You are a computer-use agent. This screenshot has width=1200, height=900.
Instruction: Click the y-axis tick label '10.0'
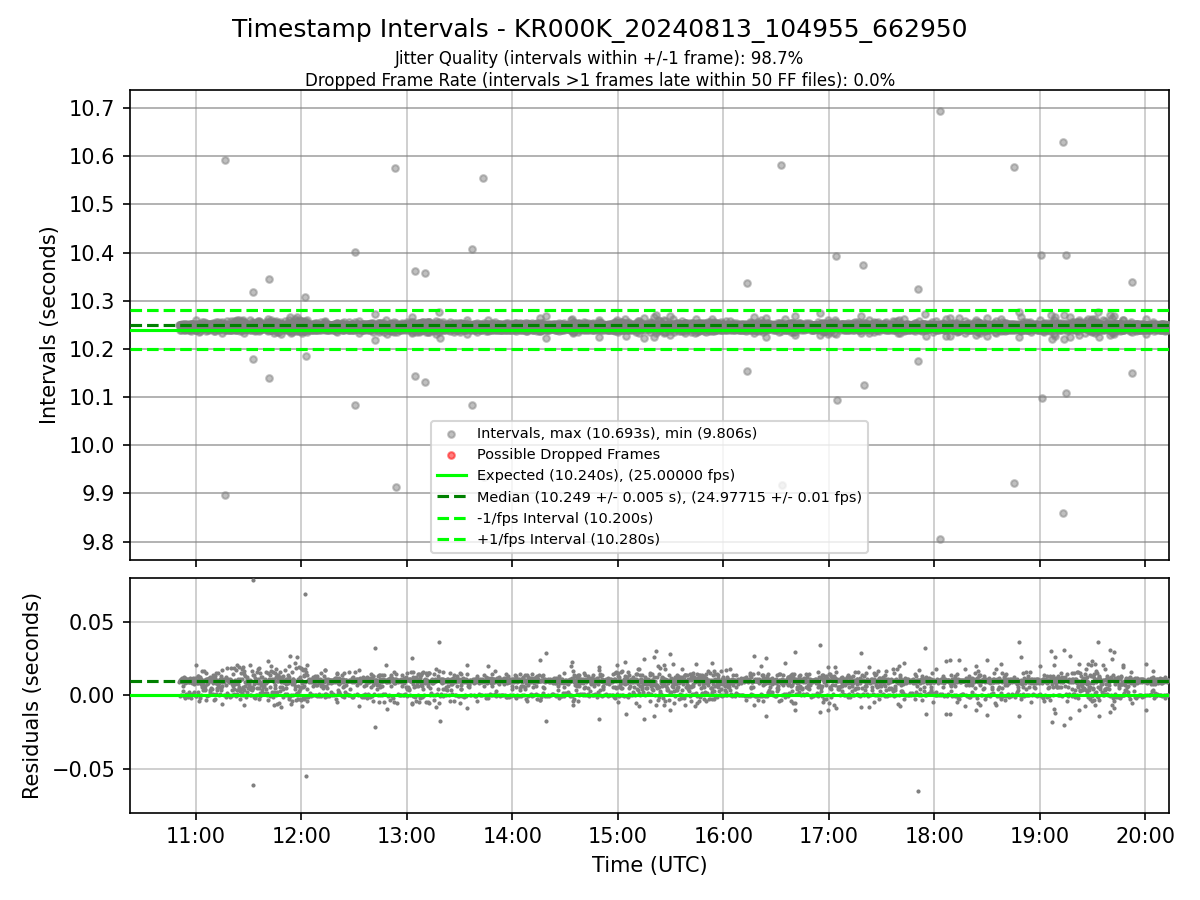(93, 445)
